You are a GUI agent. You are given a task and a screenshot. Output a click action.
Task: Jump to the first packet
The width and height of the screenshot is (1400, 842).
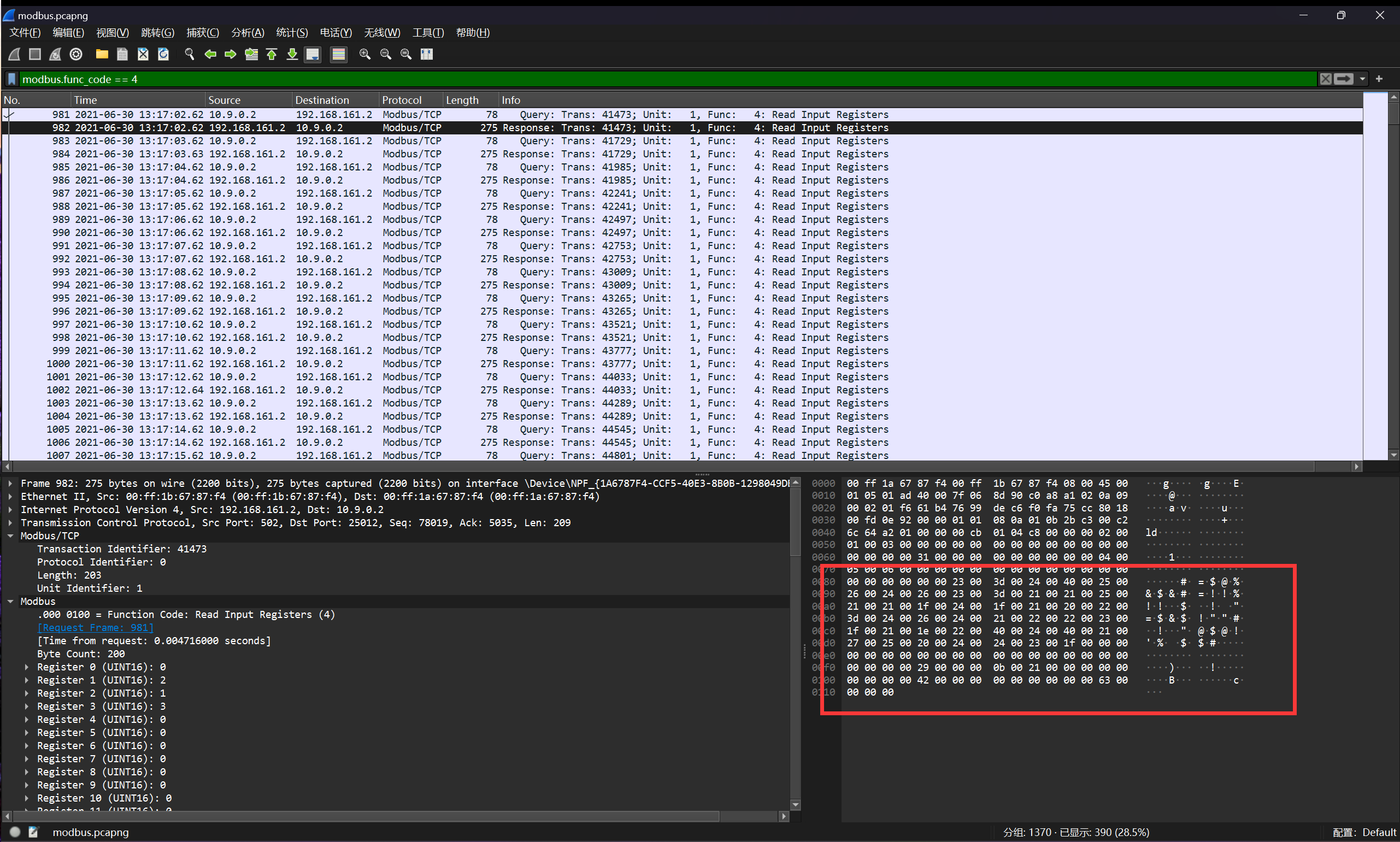pos(272,55)
